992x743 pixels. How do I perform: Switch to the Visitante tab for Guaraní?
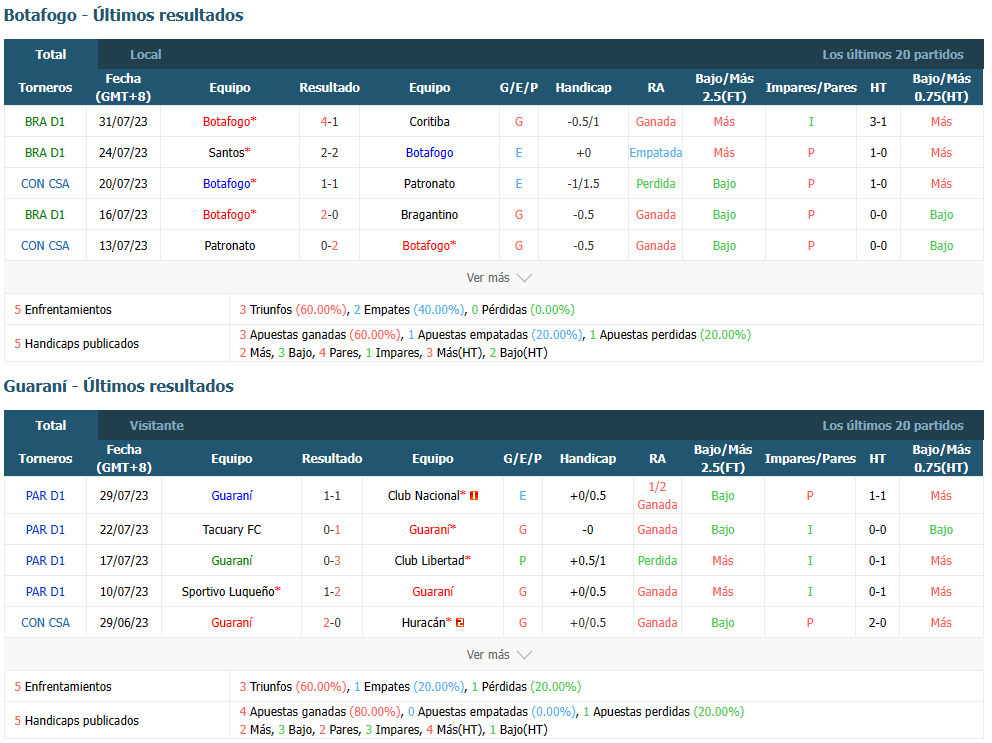click(x=157, y=425)
